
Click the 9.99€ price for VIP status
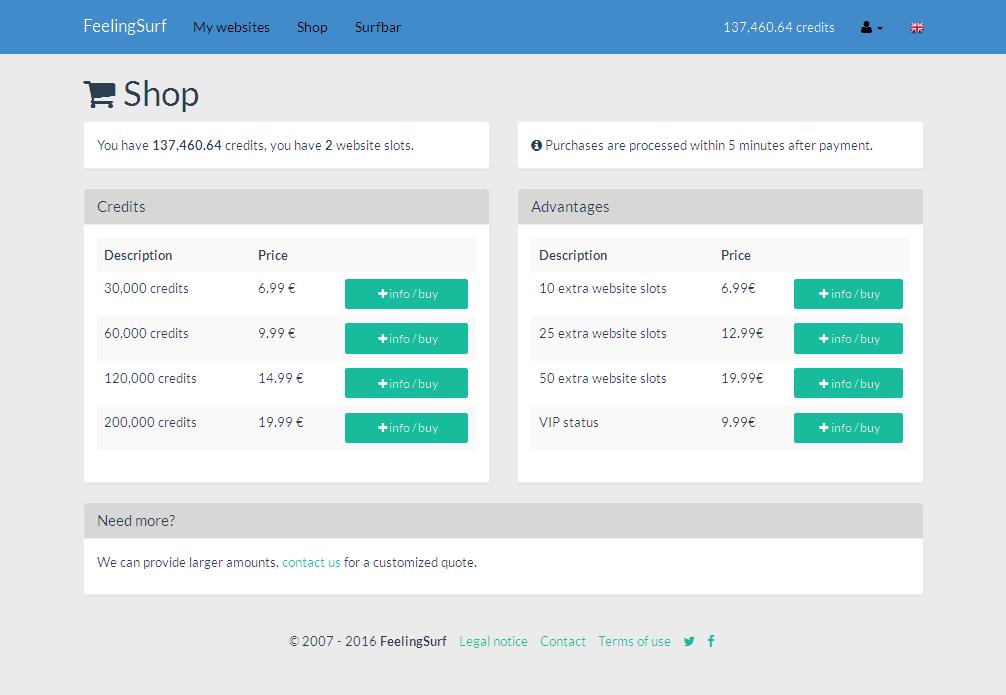point(738,422)
